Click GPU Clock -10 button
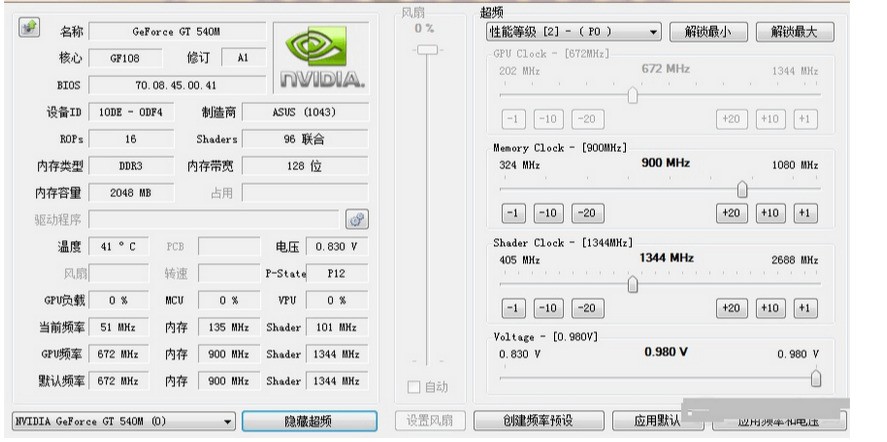 coord(548,119)
